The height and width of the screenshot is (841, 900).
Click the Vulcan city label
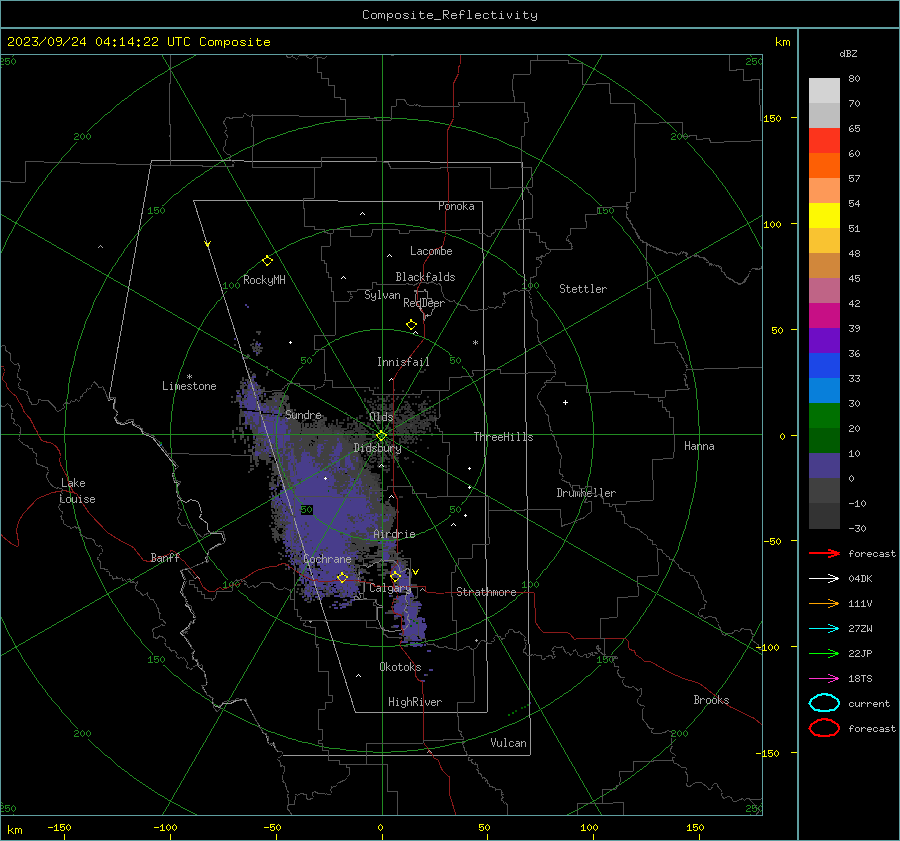click(x=509, y=743)
